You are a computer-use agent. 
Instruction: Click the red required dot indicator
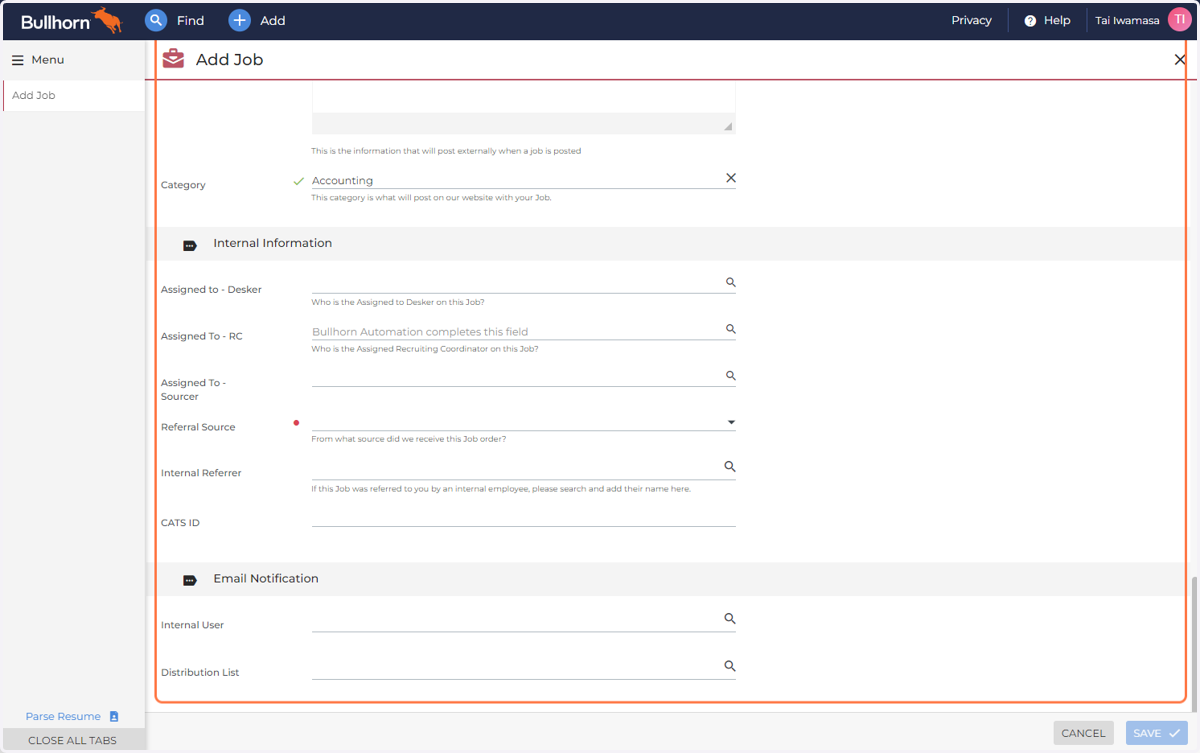(296, 423)
